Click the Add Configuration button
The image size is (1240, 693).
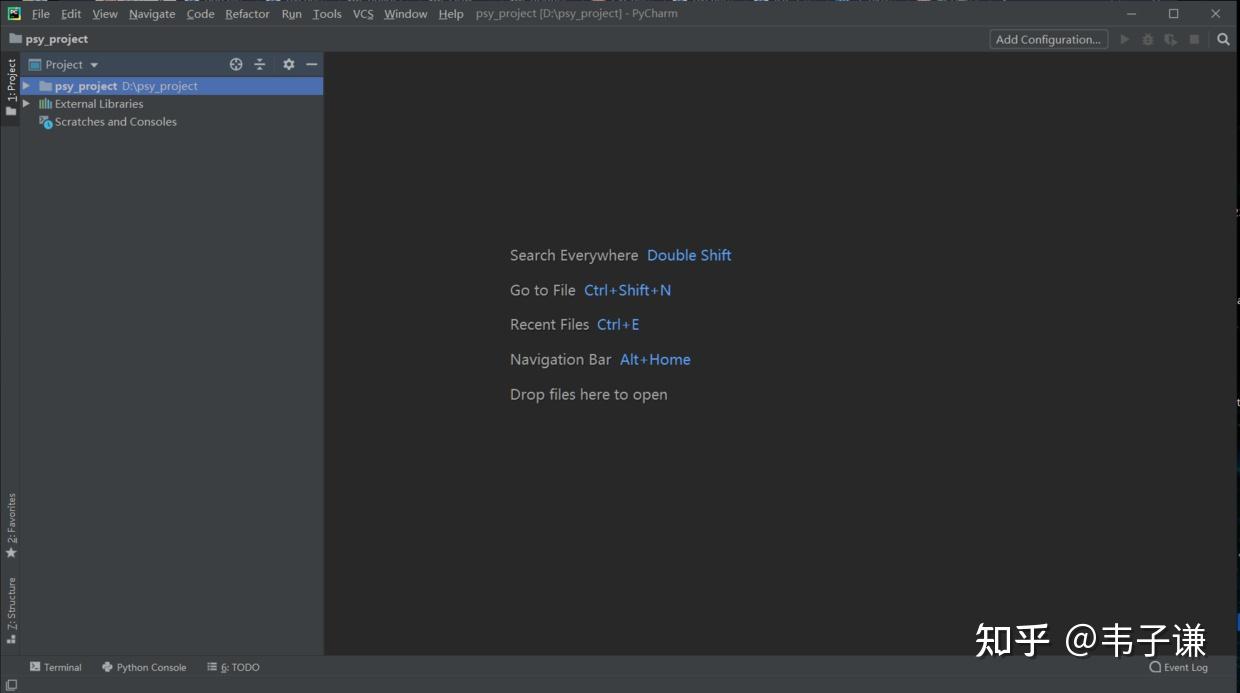pyautogui.click(x=1048, y=39)
